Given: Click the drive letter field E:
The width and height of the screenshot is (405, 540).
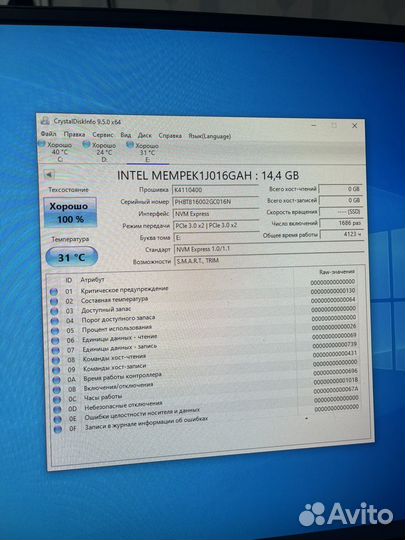Looking at the screenshot, I should tap(217, 237).
